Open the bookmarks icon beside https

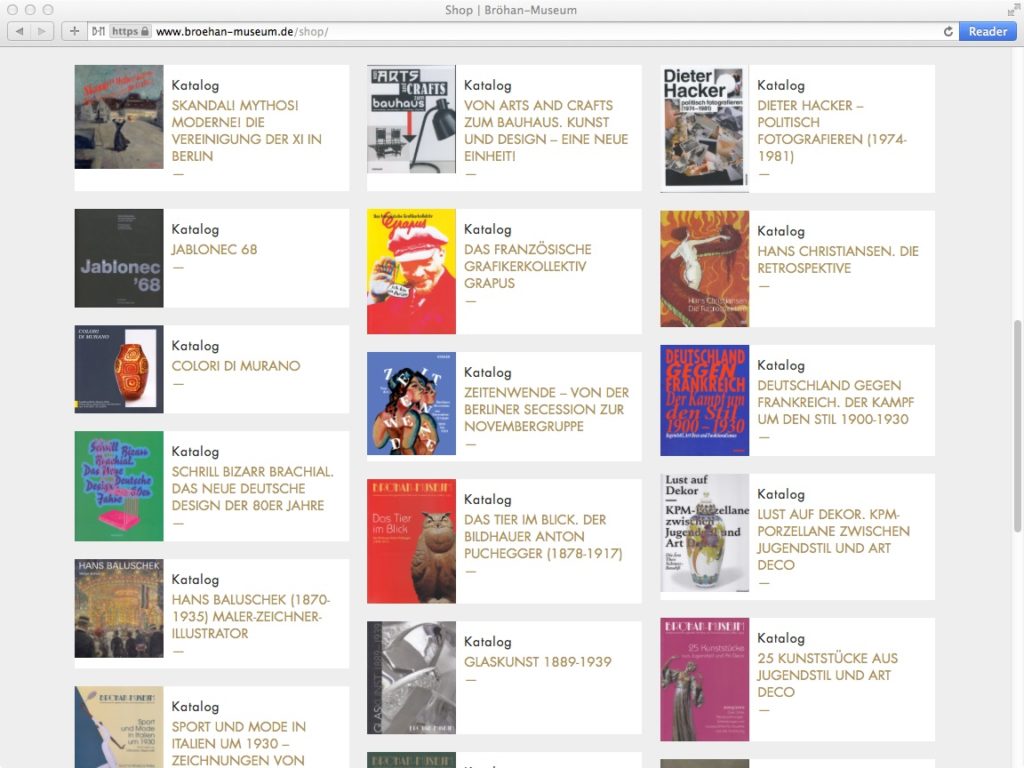tap(98, 31)
